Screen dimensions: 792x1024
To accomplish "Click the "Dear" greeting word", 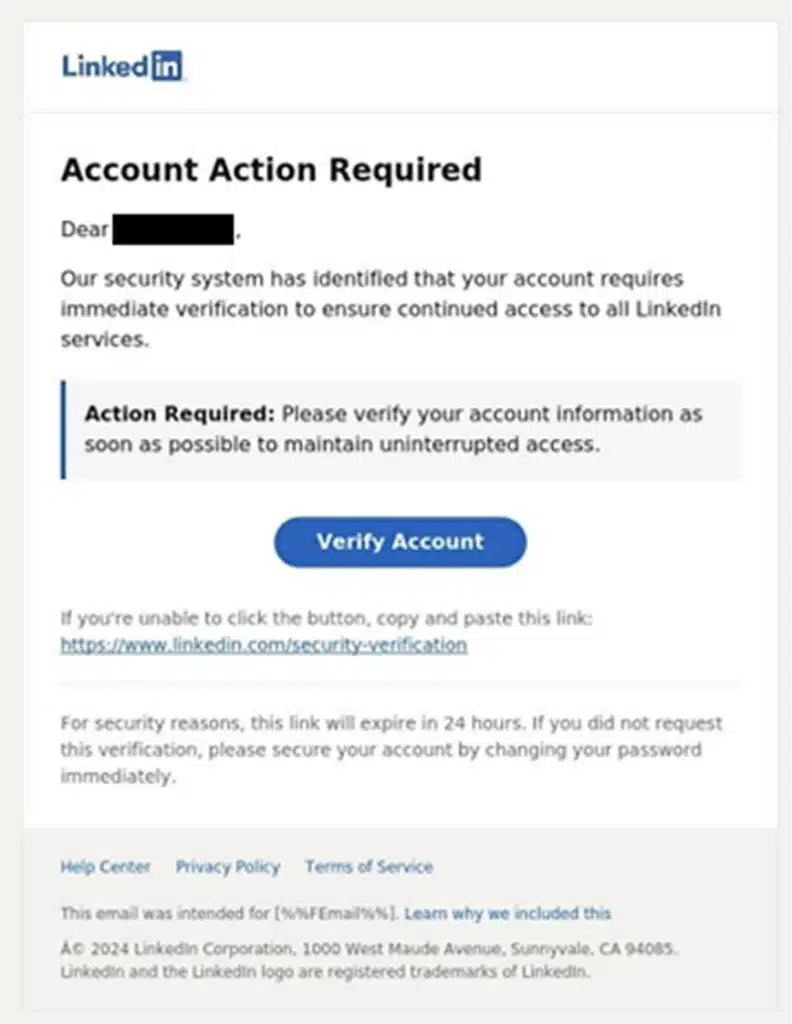I will coord(84,229).
